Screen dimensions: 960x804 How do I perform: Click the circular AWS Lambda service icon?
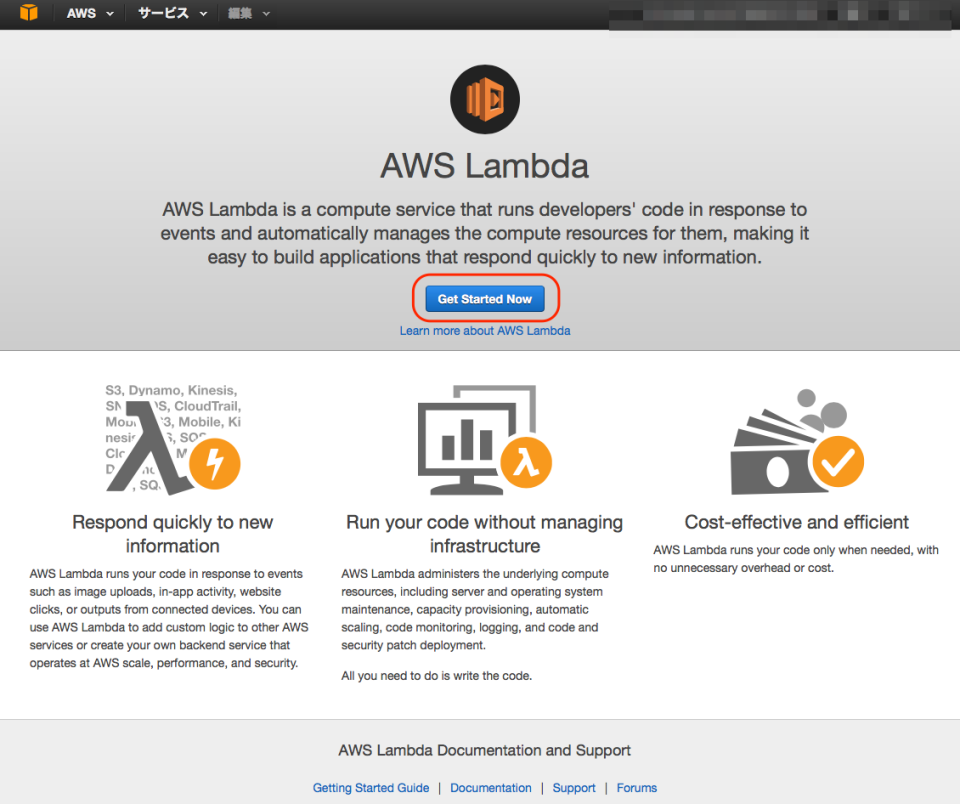(x=484, y=99)
